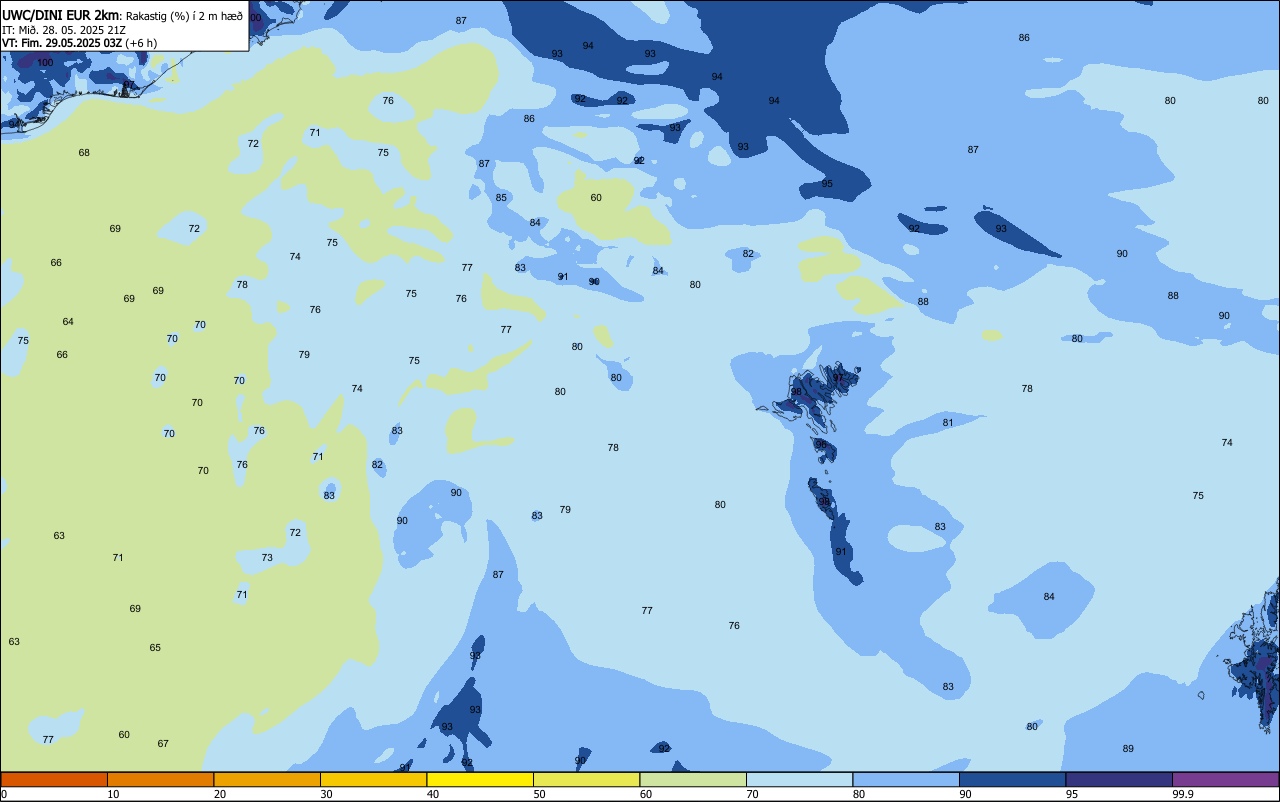Click the map value 65
Screen dimensions: 1280x802
point(155,647)
